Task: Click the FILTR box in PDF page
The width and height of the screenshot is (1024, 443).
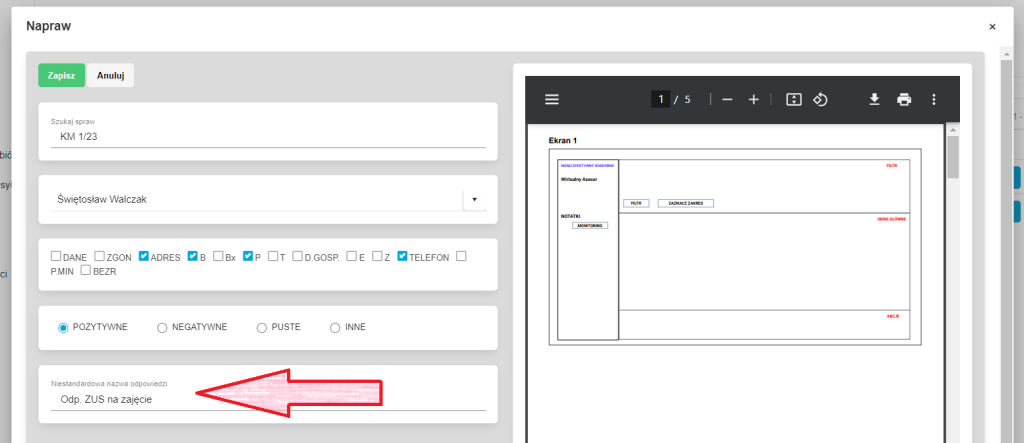Action: 636,203
